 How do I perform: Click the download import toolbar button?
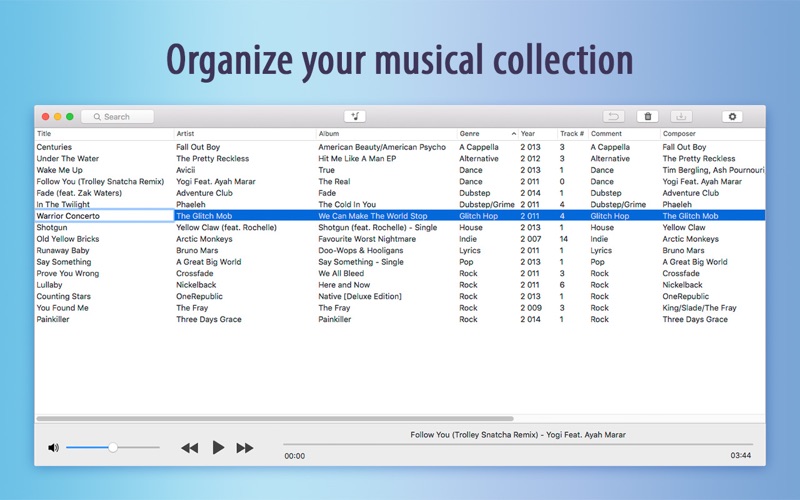(681, 116)
